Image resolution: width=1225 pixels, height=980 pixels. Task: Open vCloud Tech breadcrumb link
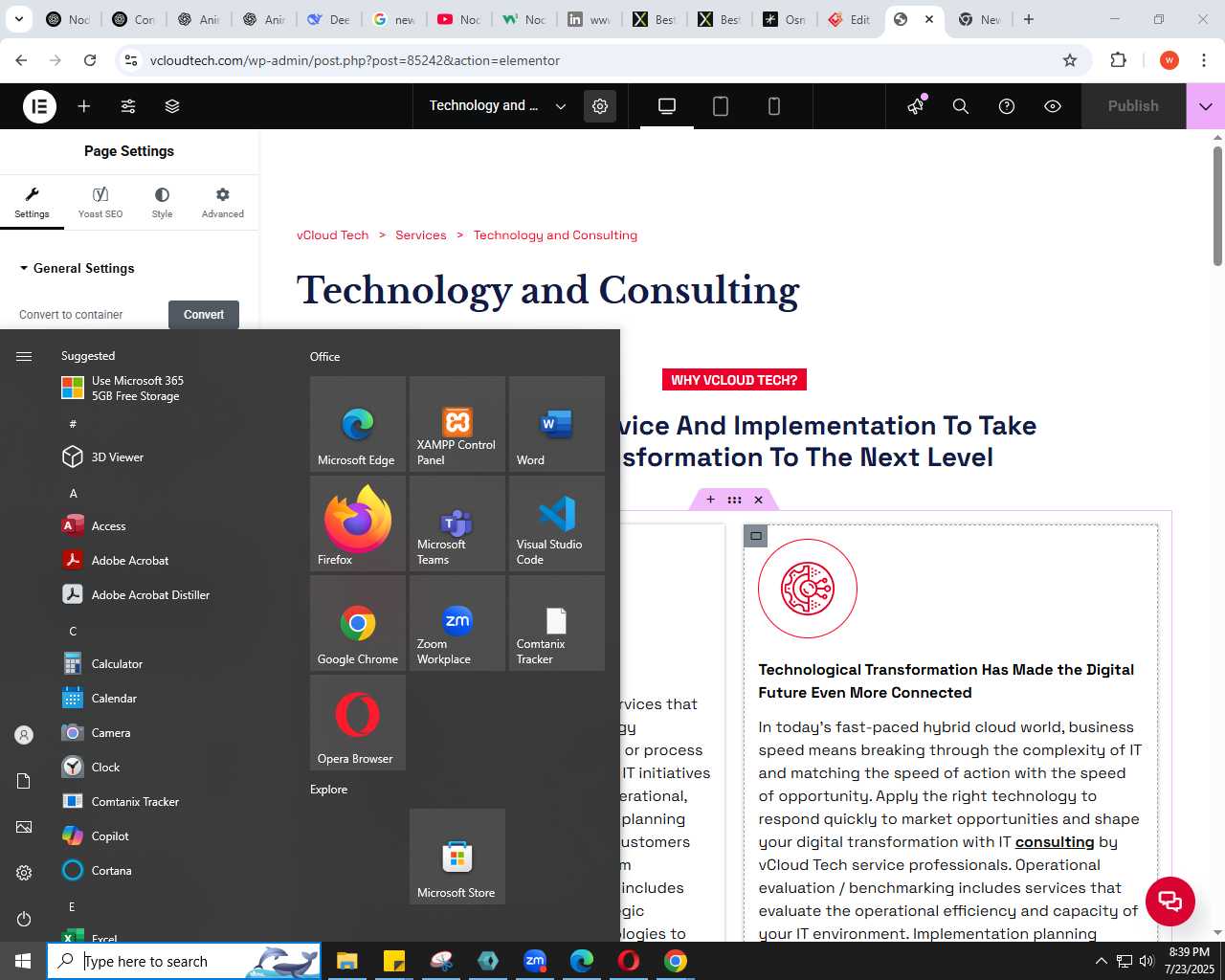[332, 235]
